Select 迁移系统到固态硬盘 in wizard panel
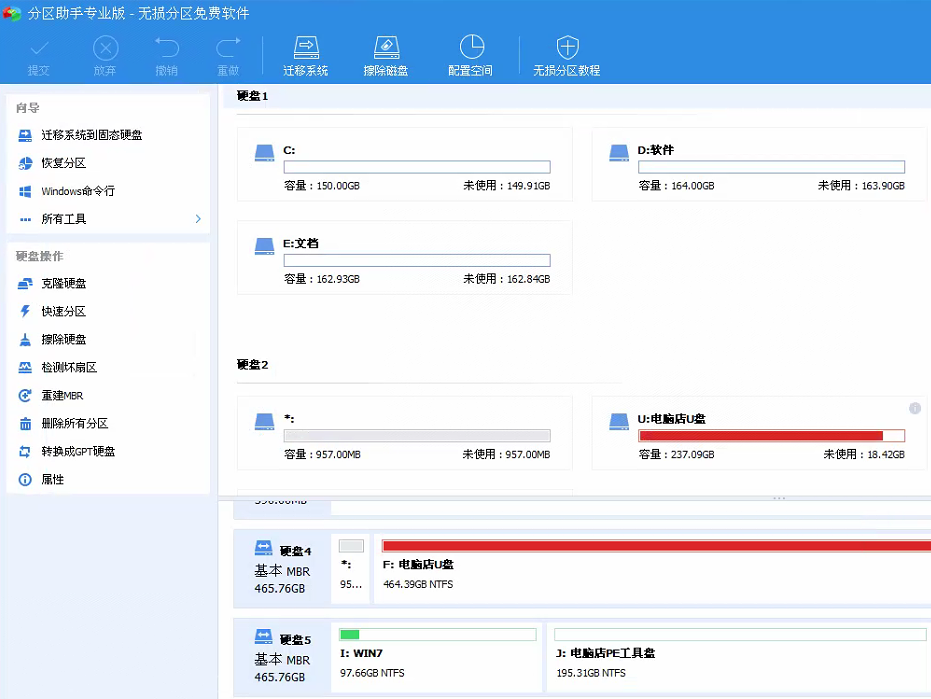The width and height of the screenshot is (931, 699). [x=91, y=135]
